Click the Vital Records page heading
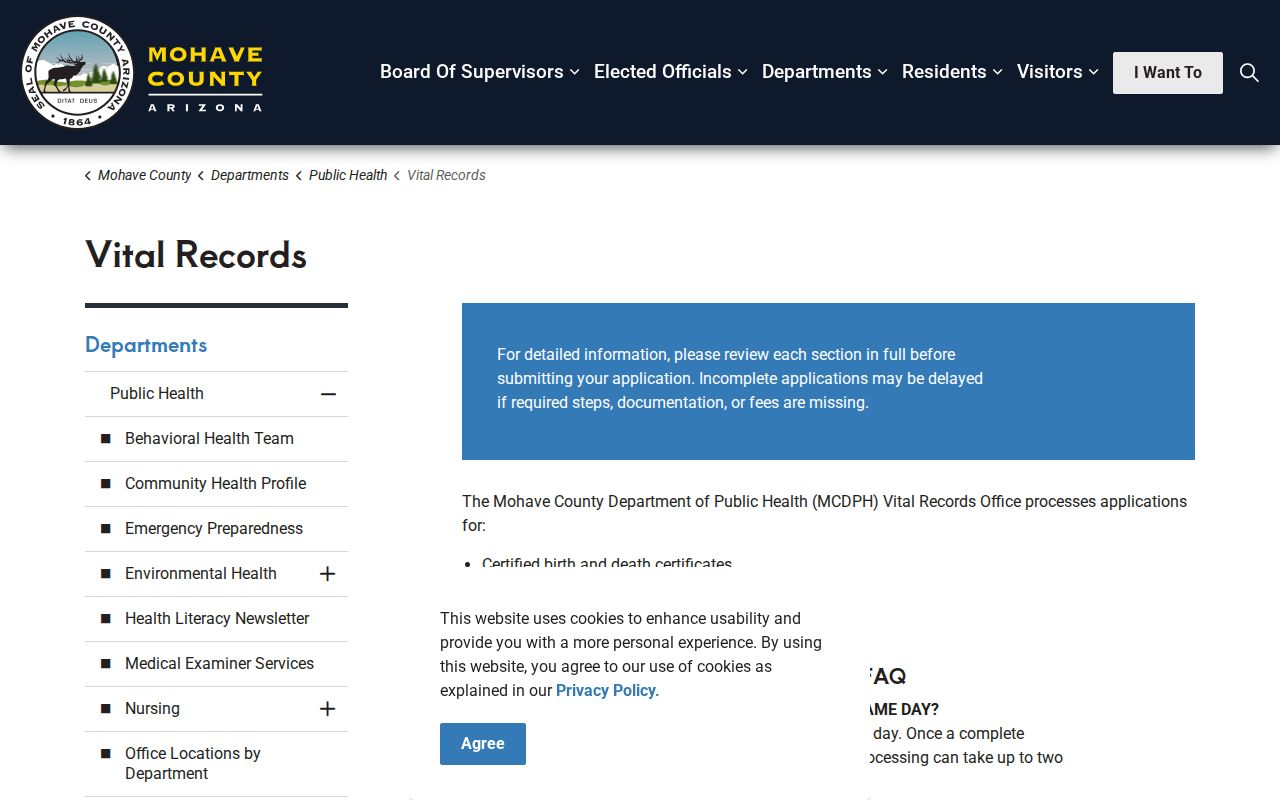 coord(196,255)
